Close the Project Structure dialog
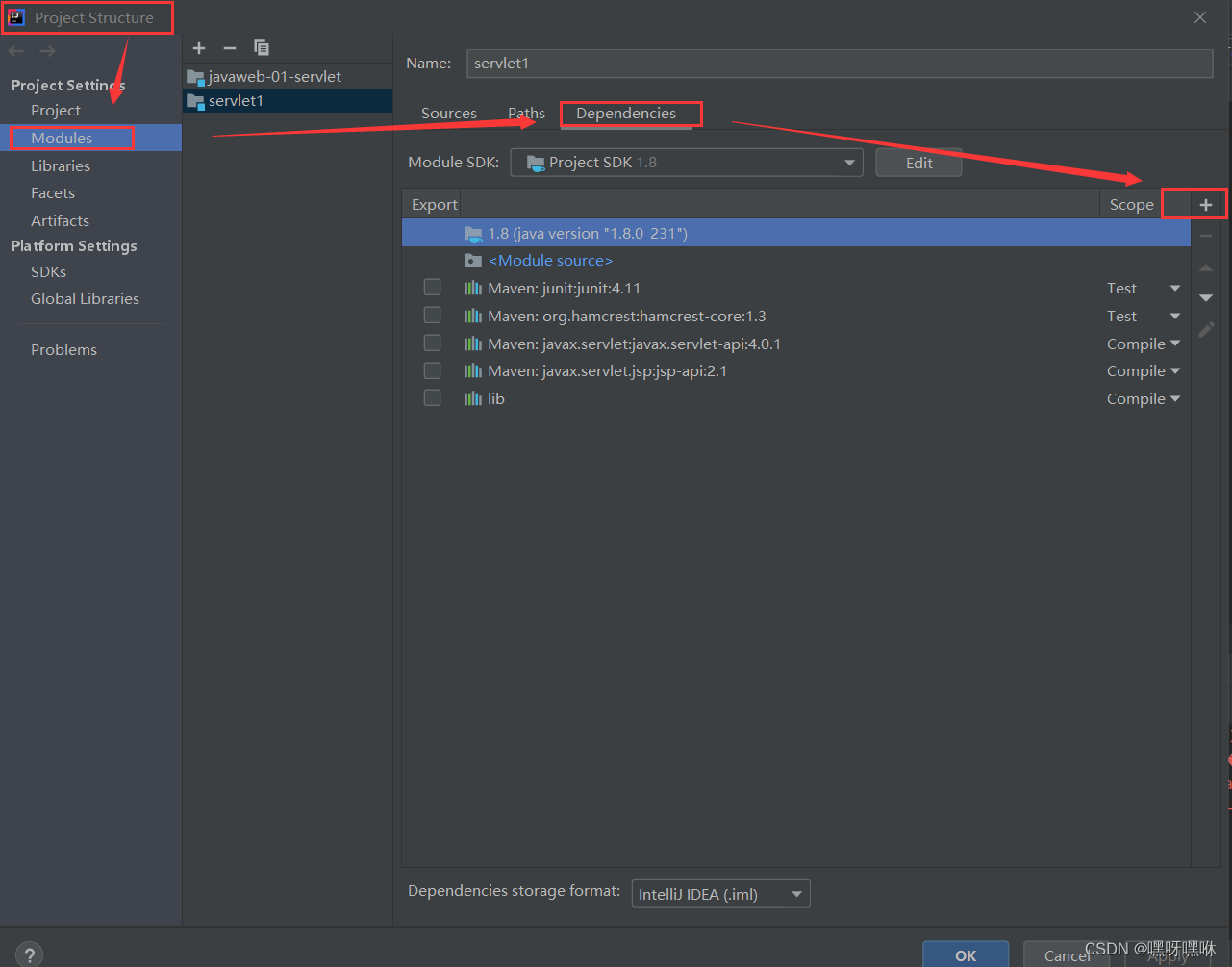 (1200, 17)
